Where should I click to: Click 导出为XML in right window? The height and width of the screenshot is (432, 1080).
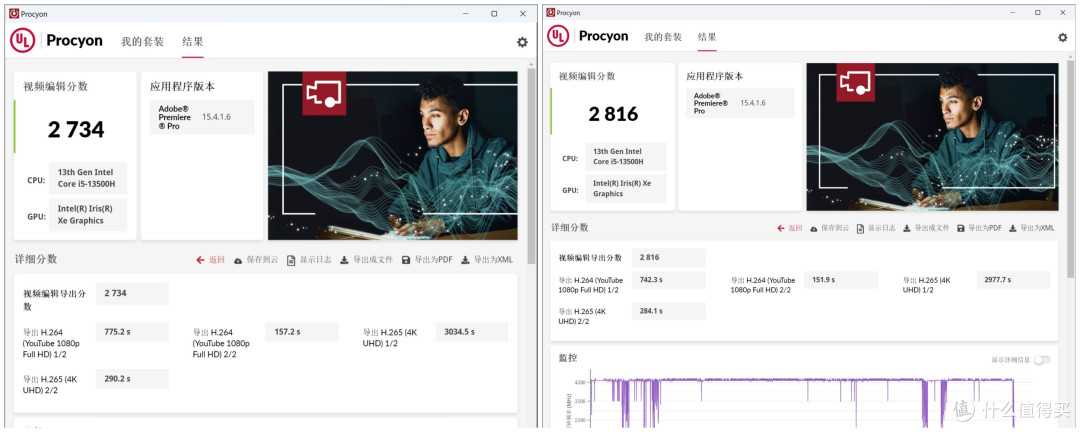click(1032, 228)
